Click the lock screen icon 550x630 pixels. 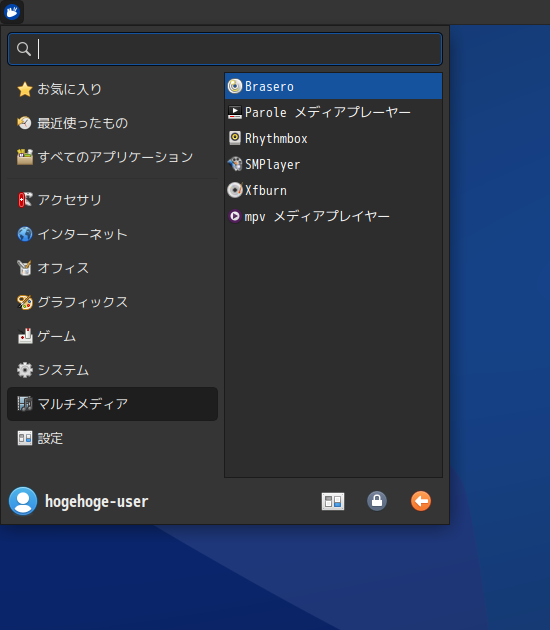376,501
